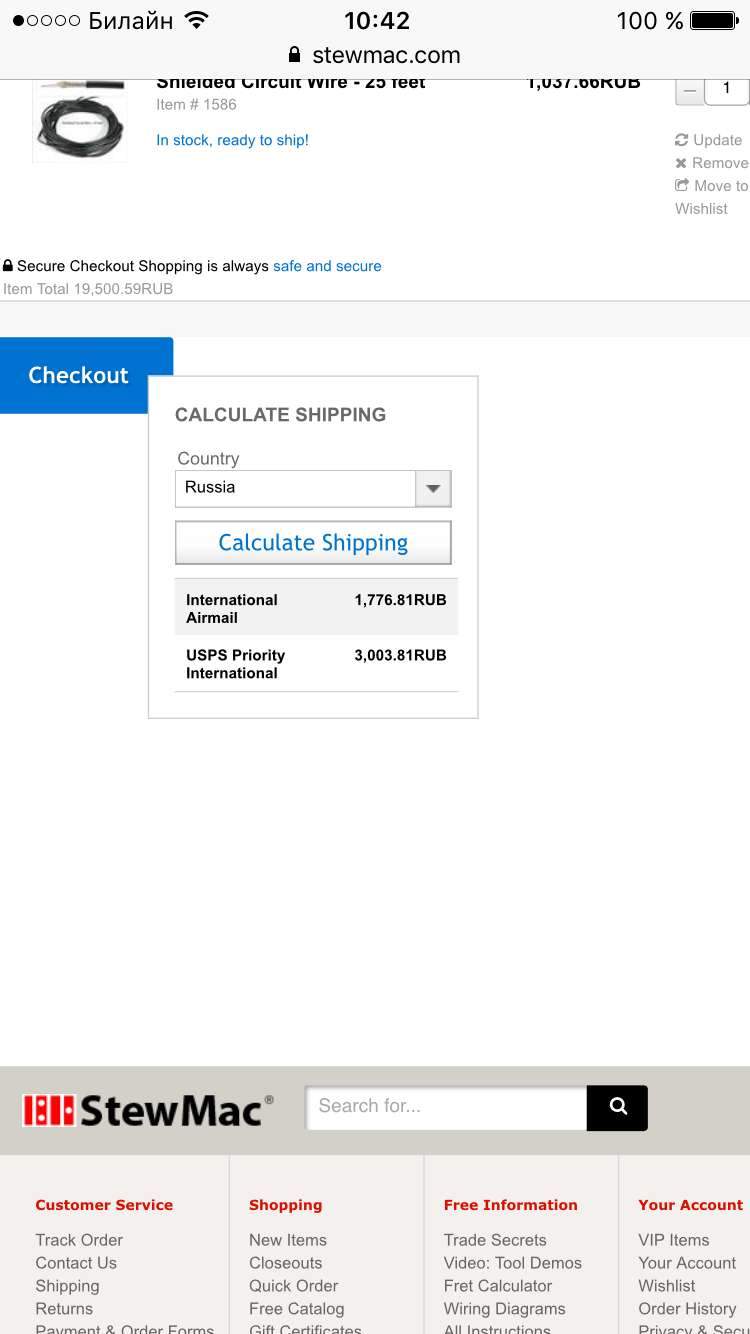Click the Update quantity icon link
The image size is (750, 1334).
pyautogui.click(x=708, y=140)
